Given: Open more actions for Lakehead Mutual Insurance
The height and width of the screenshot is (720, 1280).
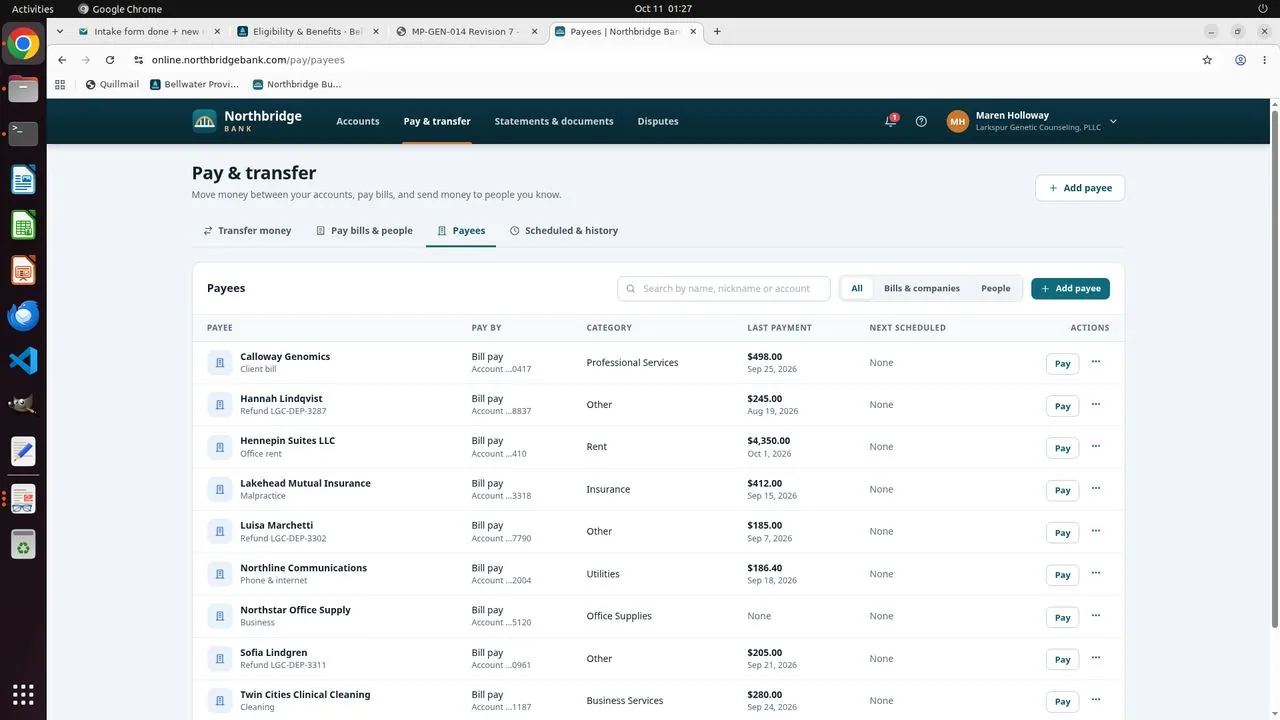Looking at the screenshot, I should coord(1096,488).
